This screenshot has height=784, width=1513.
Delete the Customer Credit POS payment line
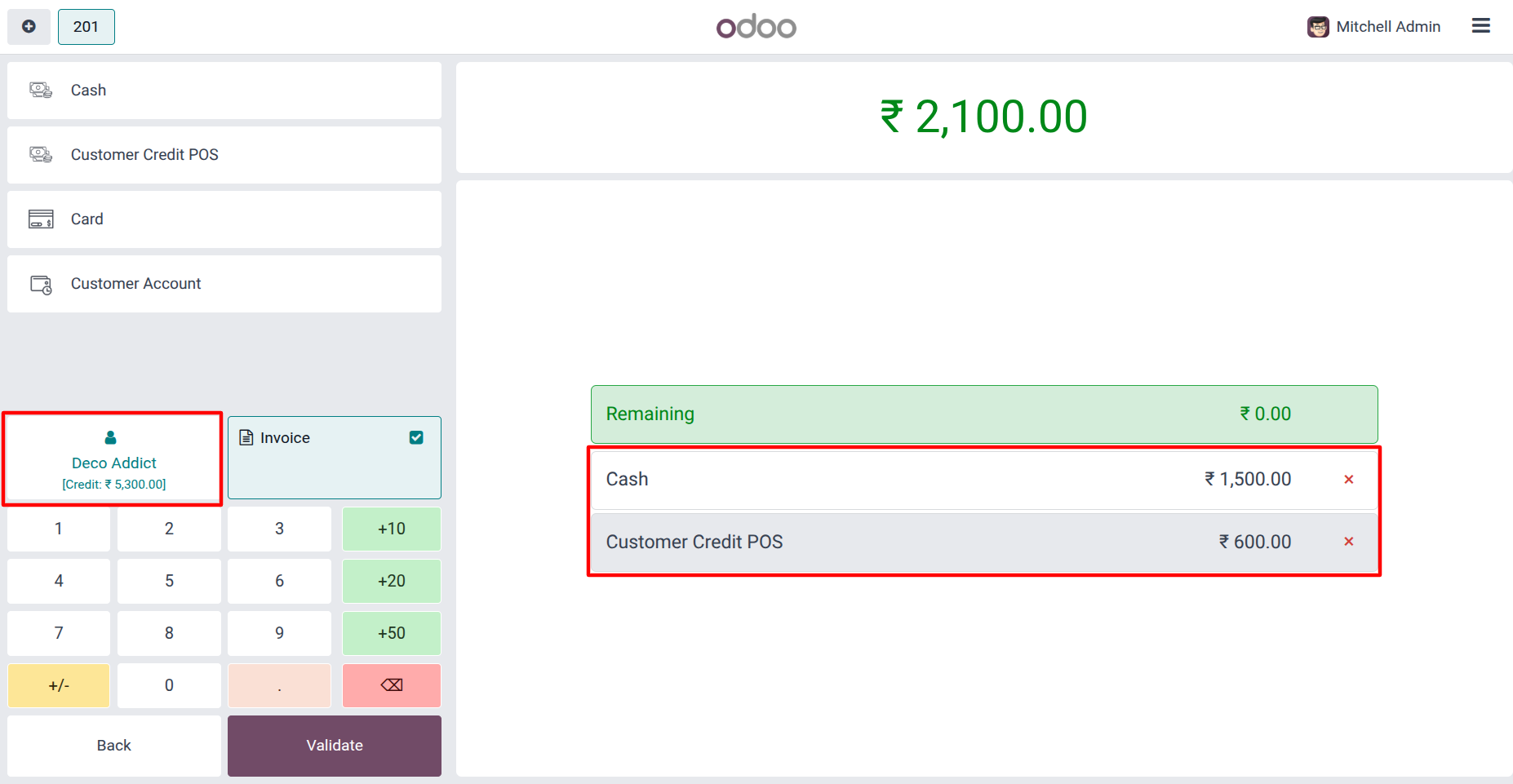point(1349,542)
